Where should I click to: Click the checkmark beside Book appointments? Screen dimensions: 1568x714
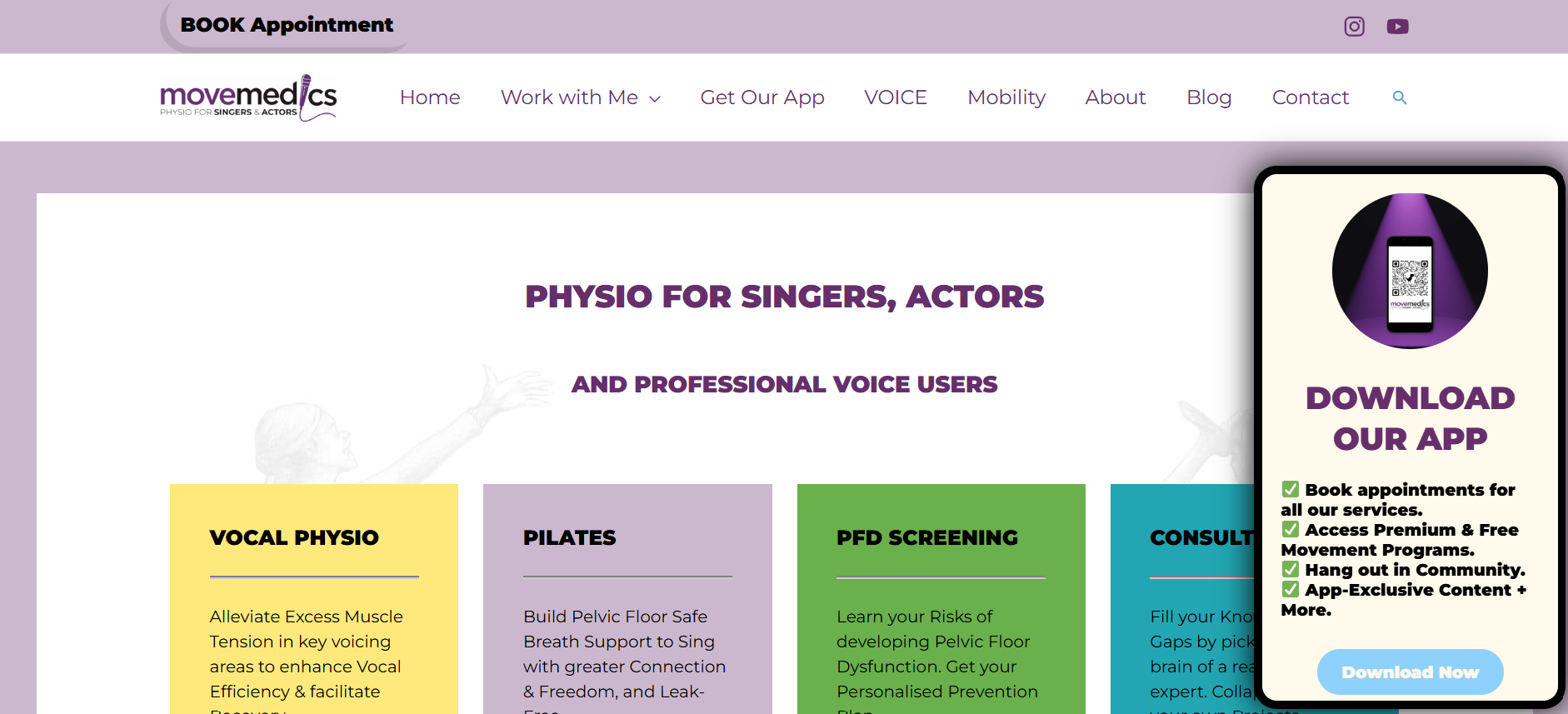coord(1291,489)
